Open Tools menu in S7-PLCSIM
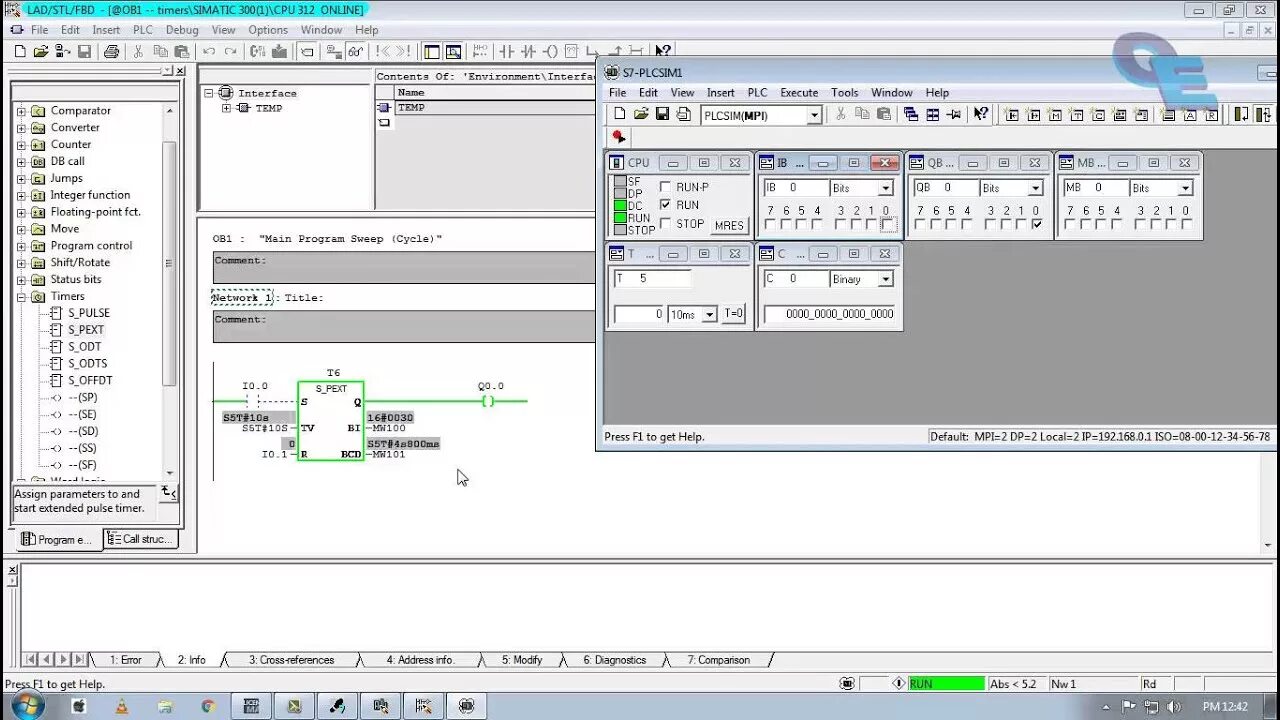The width and height of the screenshot is (1280, 720). point(845,93)
